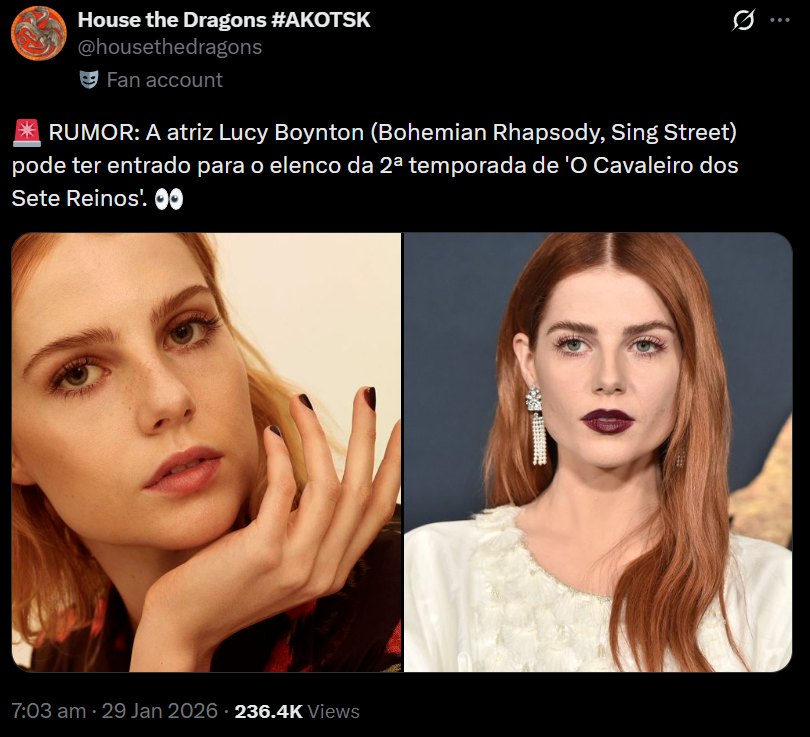Click the eyes emoji after Sete Reinos
This screenshot has width=810, height=737.
(x=169, y=199)
